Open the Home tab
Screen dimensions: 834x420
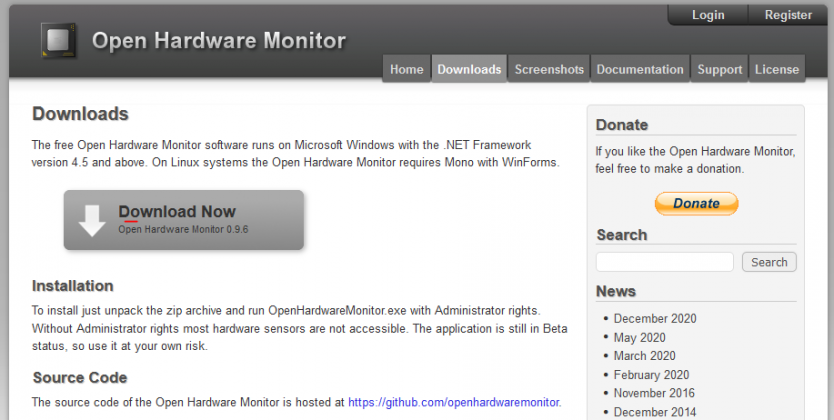tap(406, 69)
